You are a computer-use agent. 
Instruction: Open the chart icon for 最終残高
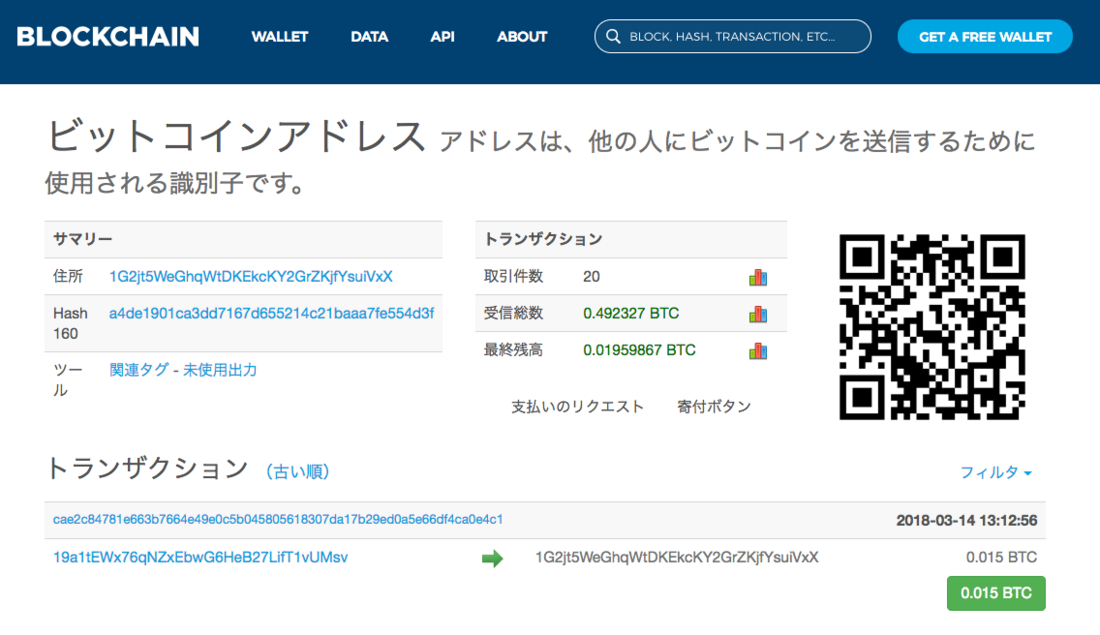click(x=758, y=350)
